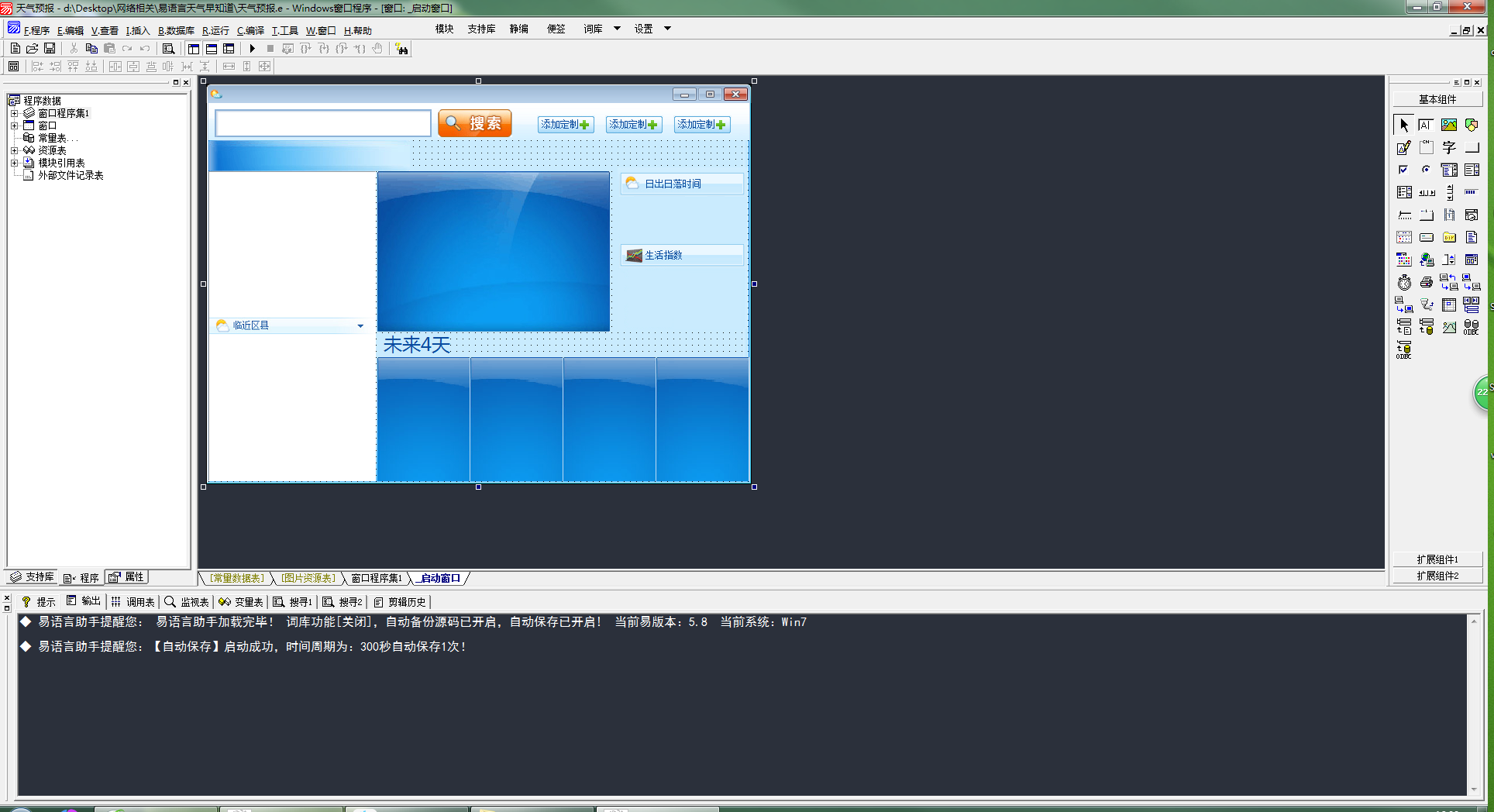The width and height of the screenshot is (1494, 812).
Task: Open the R.运行 menu
Action: (215, 31)
